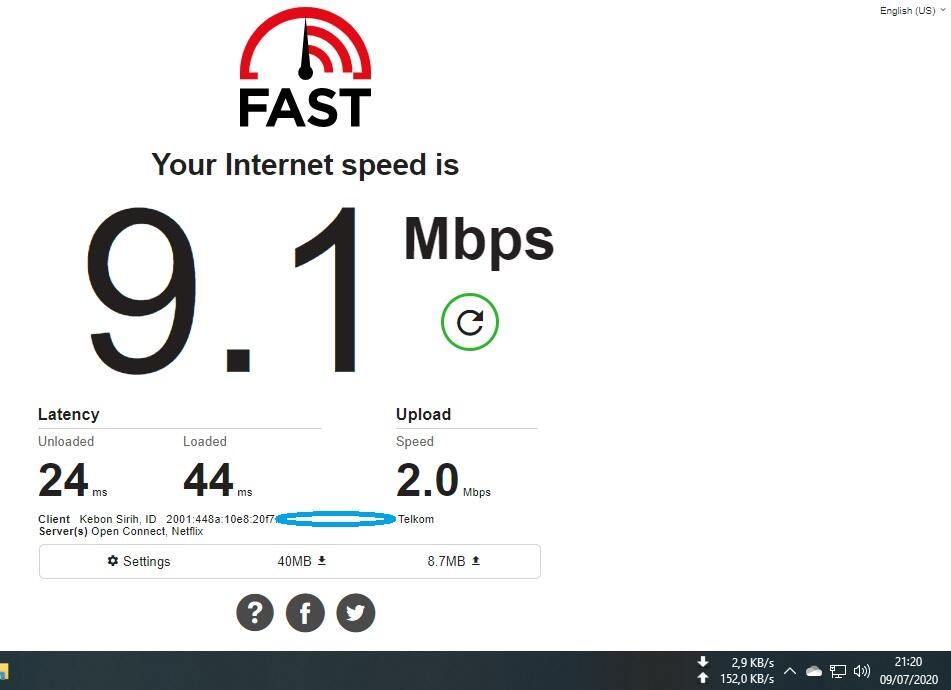Image resolution: width=951 pixels, height=690 pixels.
Task: Open the network tray icon
Action: (x=838, y=671)
